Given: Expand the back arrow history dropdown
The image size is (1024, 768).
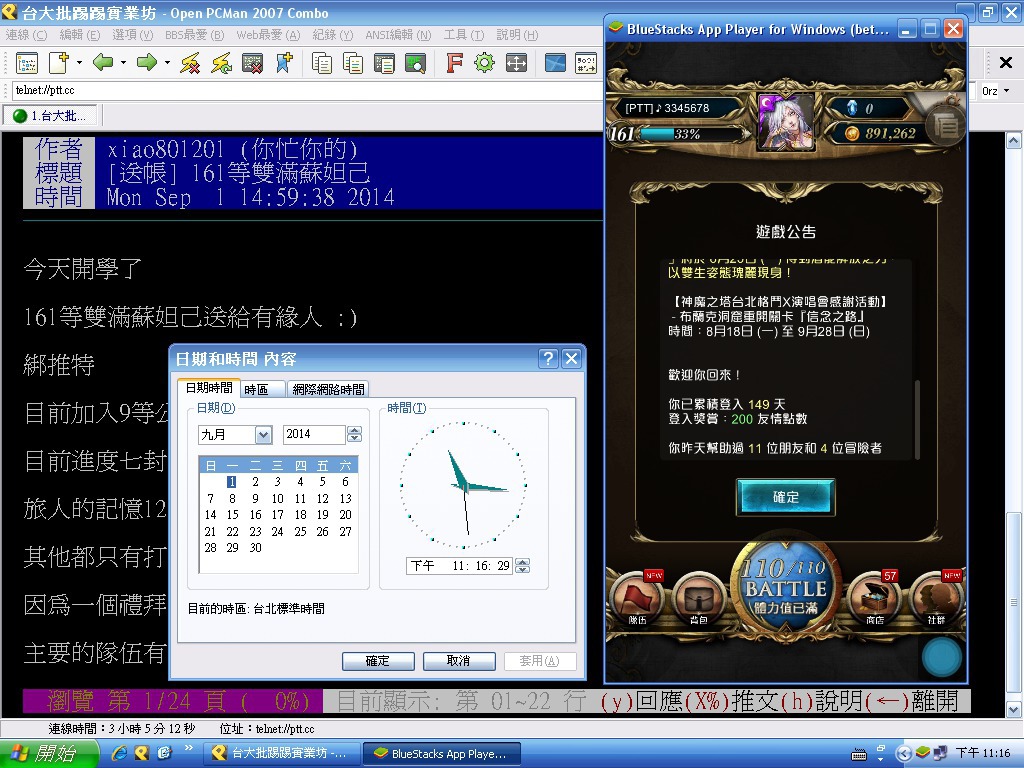Looking at the screenshot, I should (123, 63).
